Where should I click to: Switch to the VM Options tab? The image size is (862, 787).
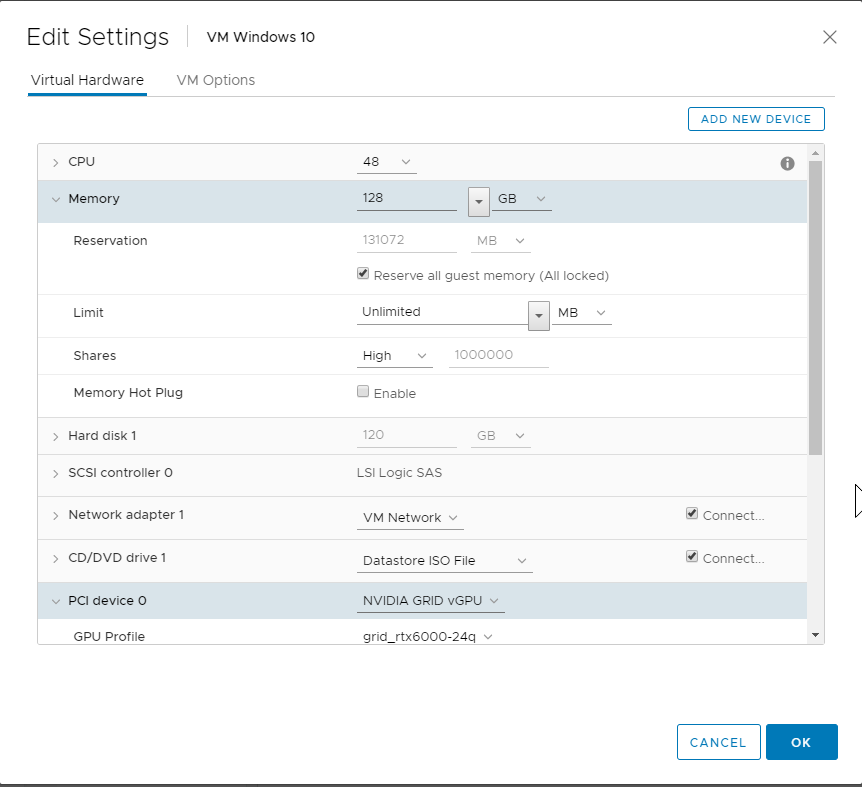pyautogui.click(x=215, y=80)
